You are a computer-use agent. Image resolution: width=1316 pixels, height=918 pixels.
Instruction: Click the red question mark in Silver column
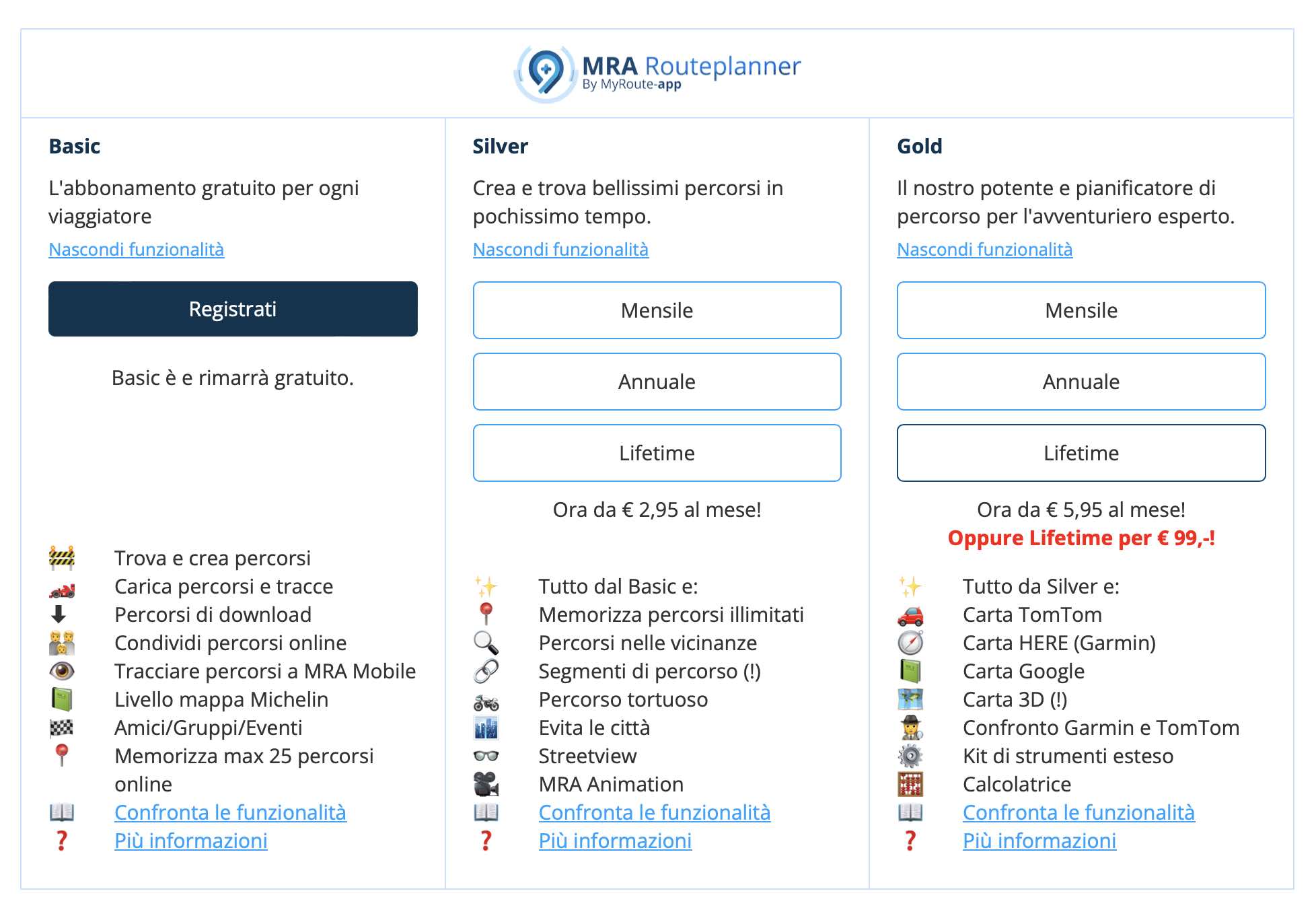[x=486, y=841]
